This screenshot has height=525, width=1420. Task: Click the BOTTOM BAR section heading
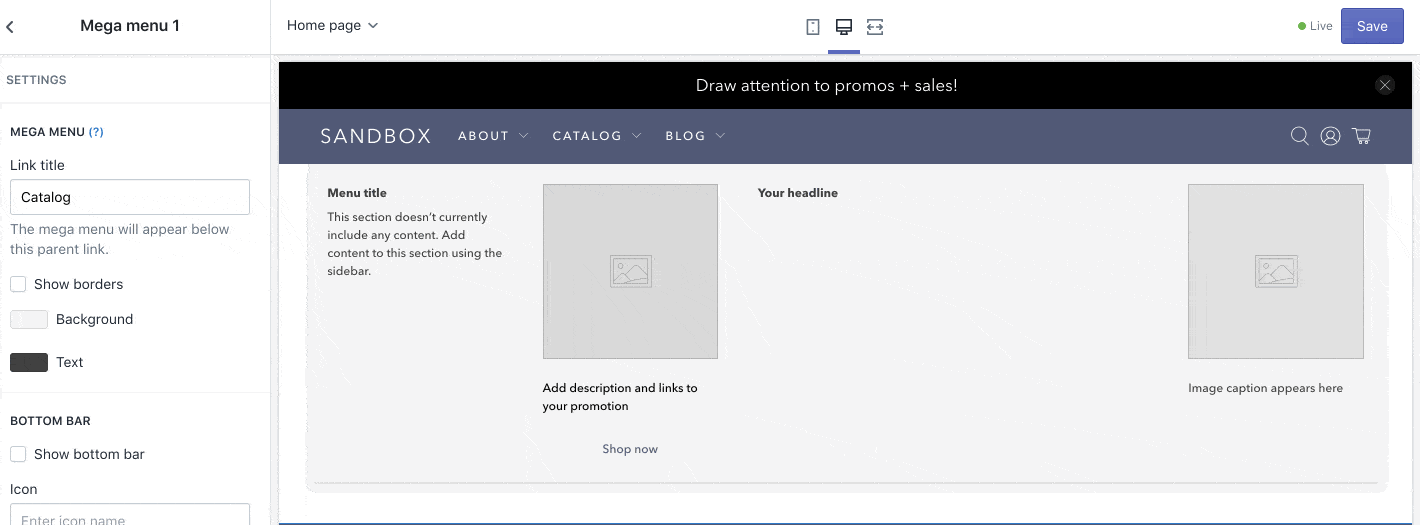(50, 422)
